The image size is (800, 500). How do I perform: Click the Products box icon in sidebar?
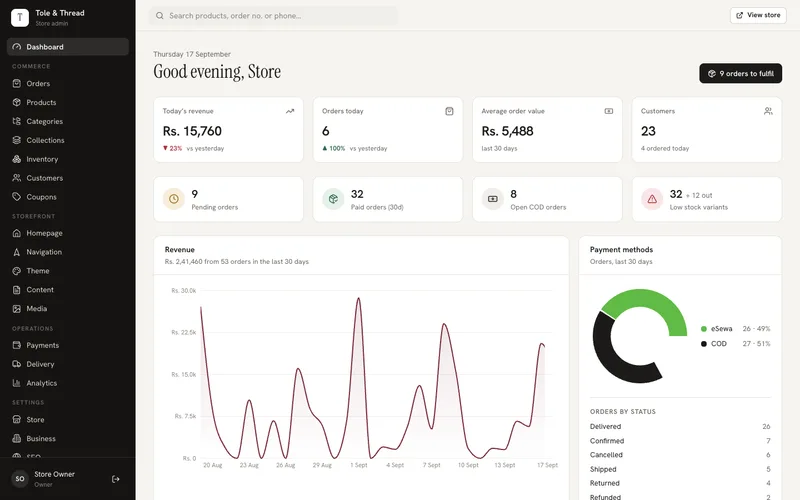click(17, 102)
